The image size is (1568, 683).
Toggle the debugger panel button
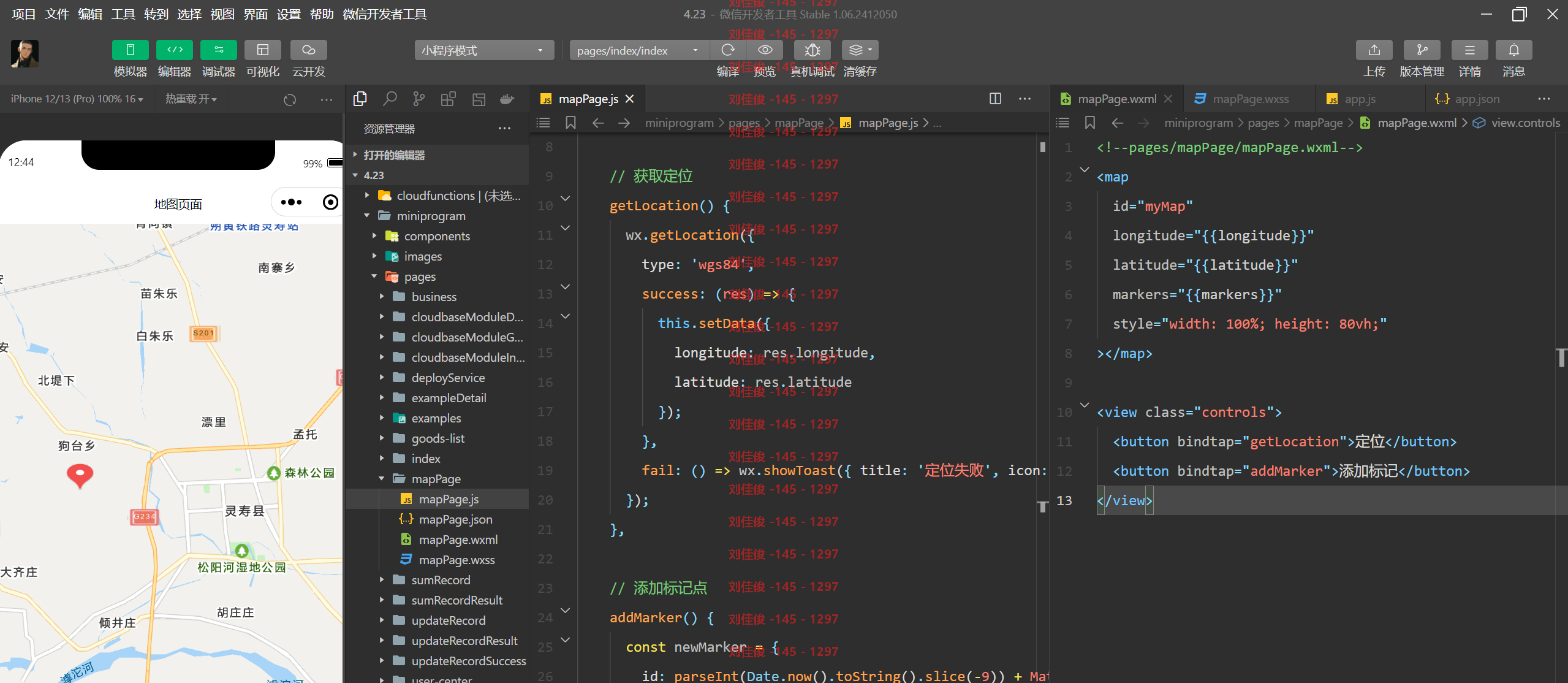point(219,50)
